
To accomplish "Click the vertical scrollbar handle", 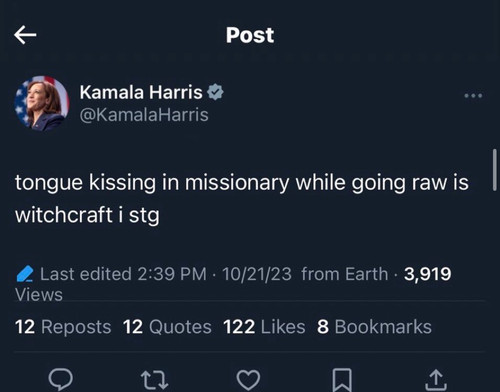I will tap(495, 170).
